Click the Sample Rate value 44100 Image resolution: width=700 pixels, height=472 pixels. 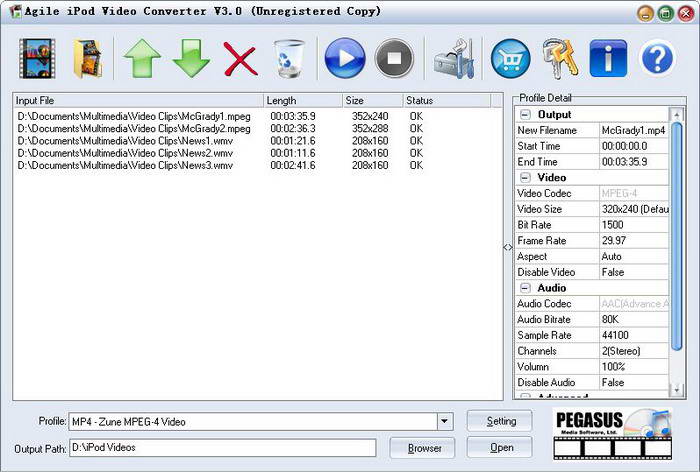tap(633, 335)
